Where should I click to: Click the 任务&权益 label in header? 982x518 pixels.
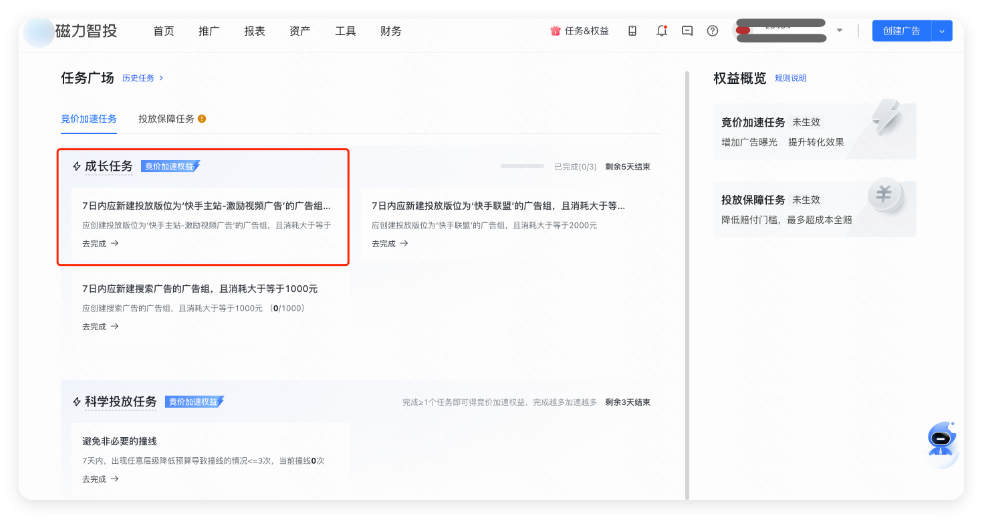pos(586,31)
